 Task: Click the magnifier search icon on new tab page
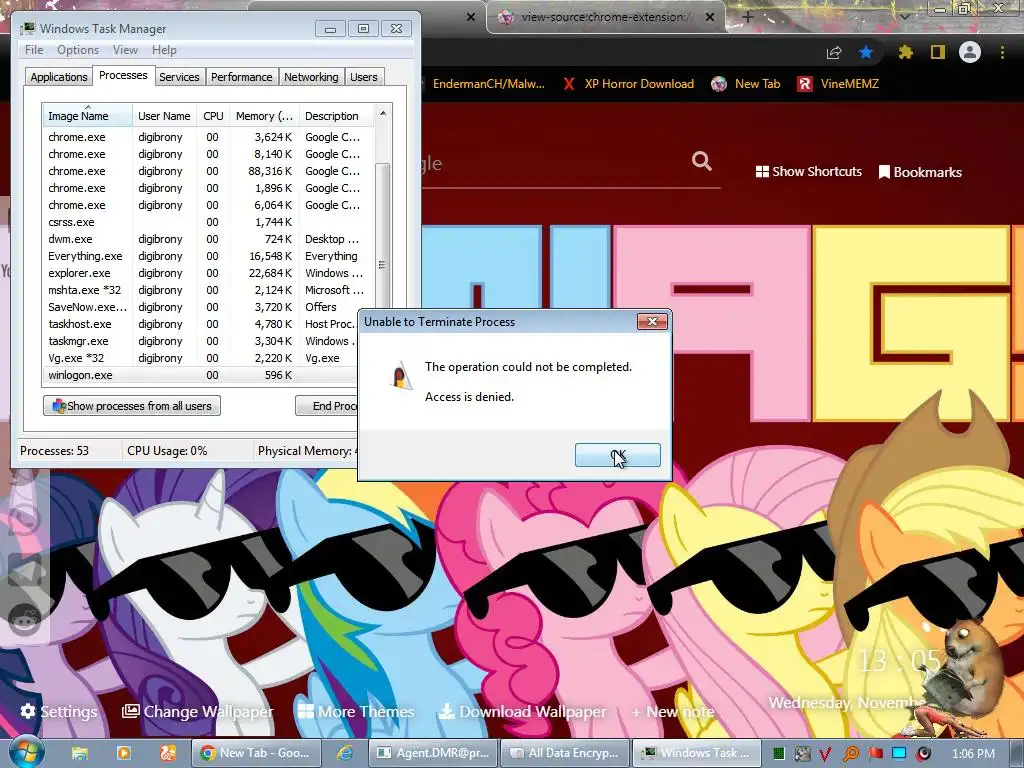701,160
